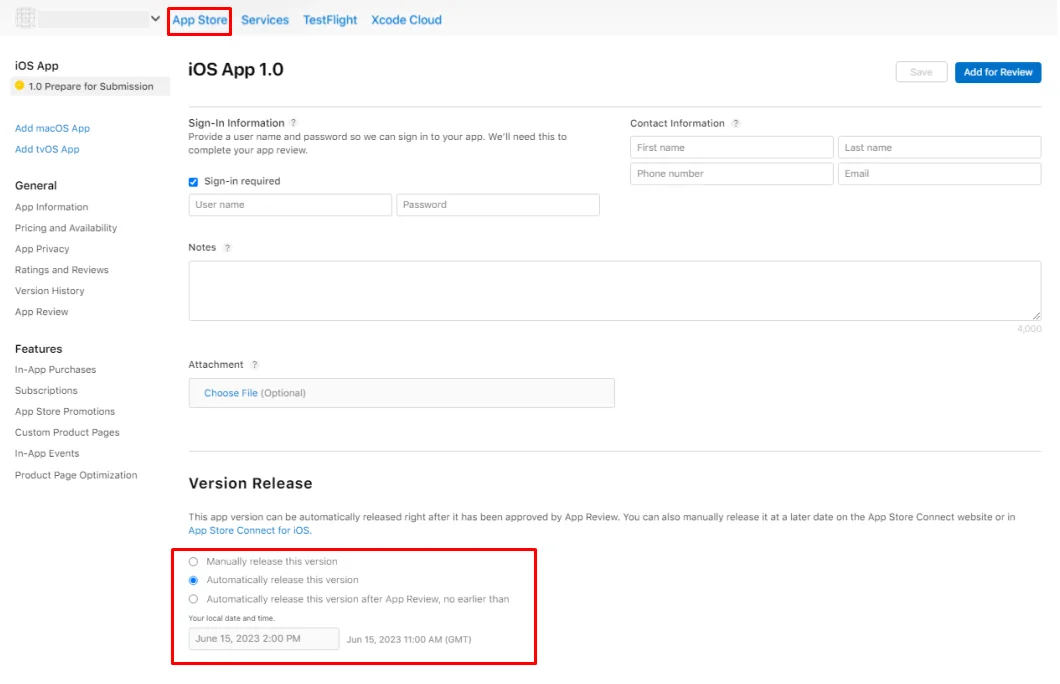Image resolution: width=1060 pixels, height=684 pixels.
Task: Switch to the App Store tab
Action: (x=199, y=20)
